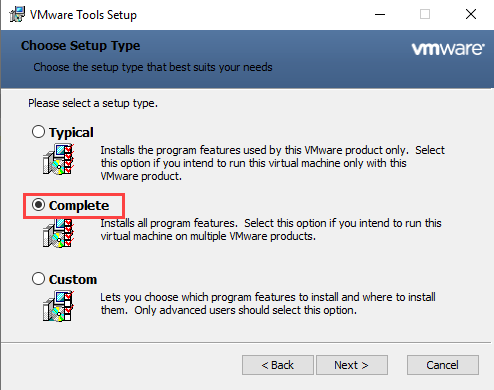Click the VMware Tools Setup title text
Screen dimensions: 494x390
tap(83, 15)
